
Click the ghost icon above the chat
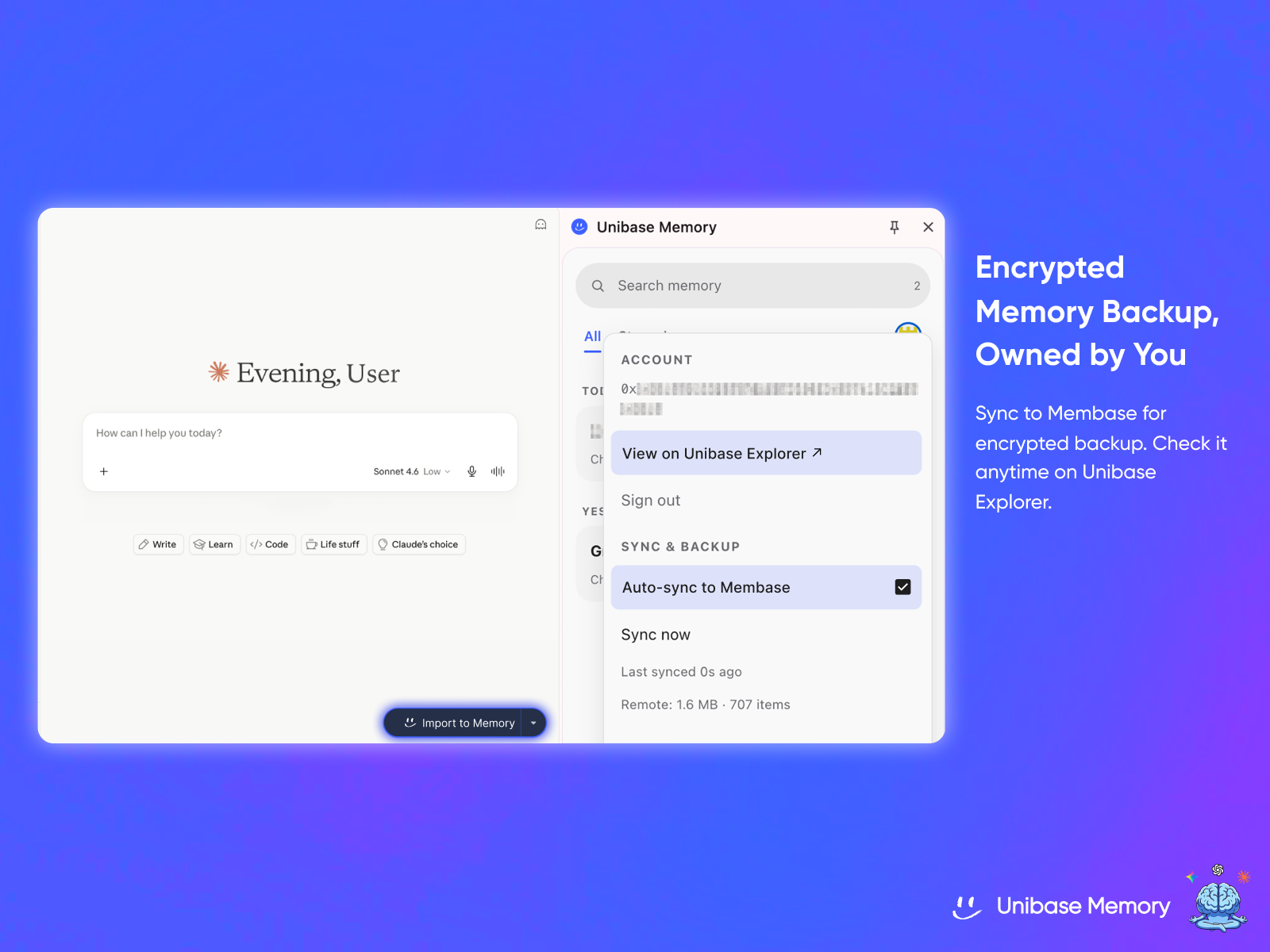click(541, 225)
